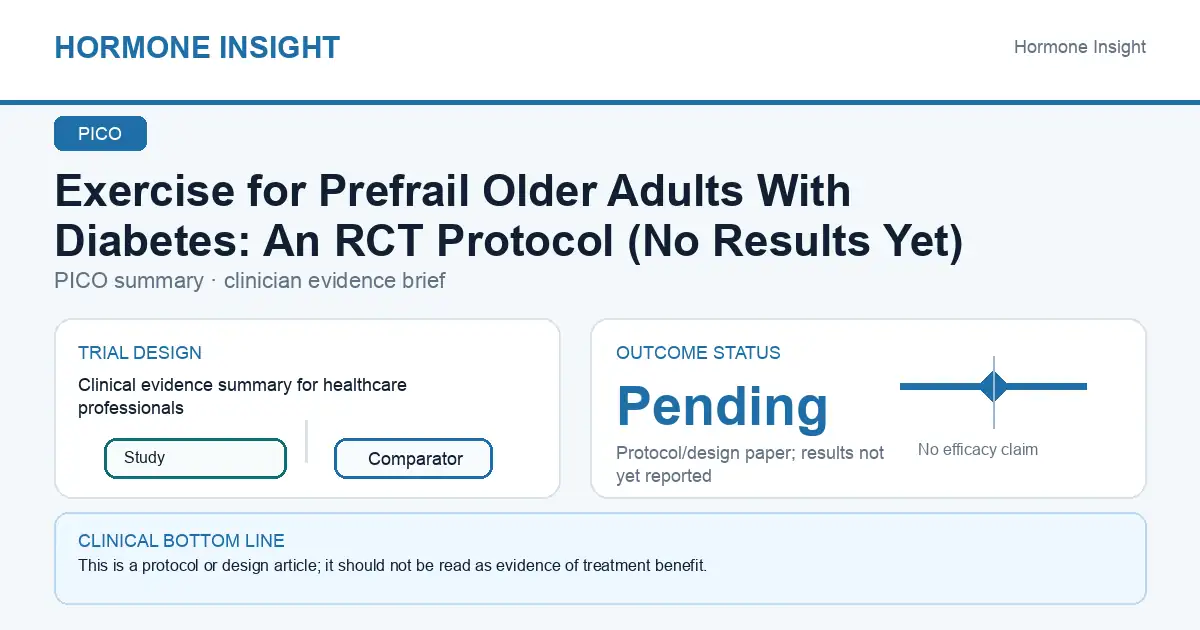This screenshot has height=630, width=1200.
Task: Click the horizontal confidence interval bar
Action: coord(993,386)
